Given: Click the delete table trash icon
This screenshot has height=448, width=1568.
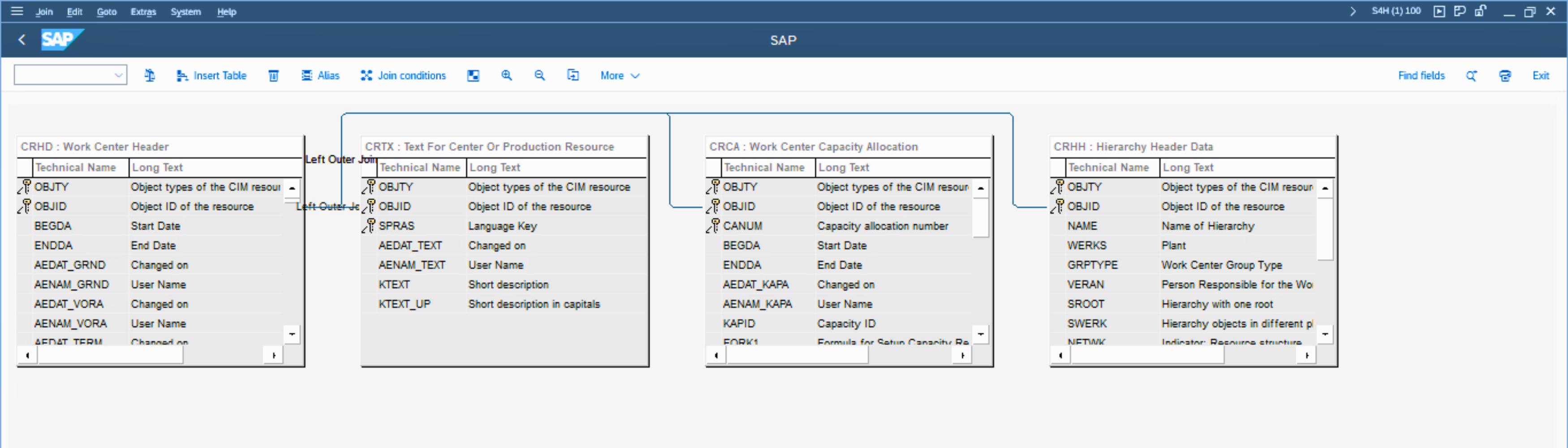Looking at the screenshot, I should (x=274, y=75).
